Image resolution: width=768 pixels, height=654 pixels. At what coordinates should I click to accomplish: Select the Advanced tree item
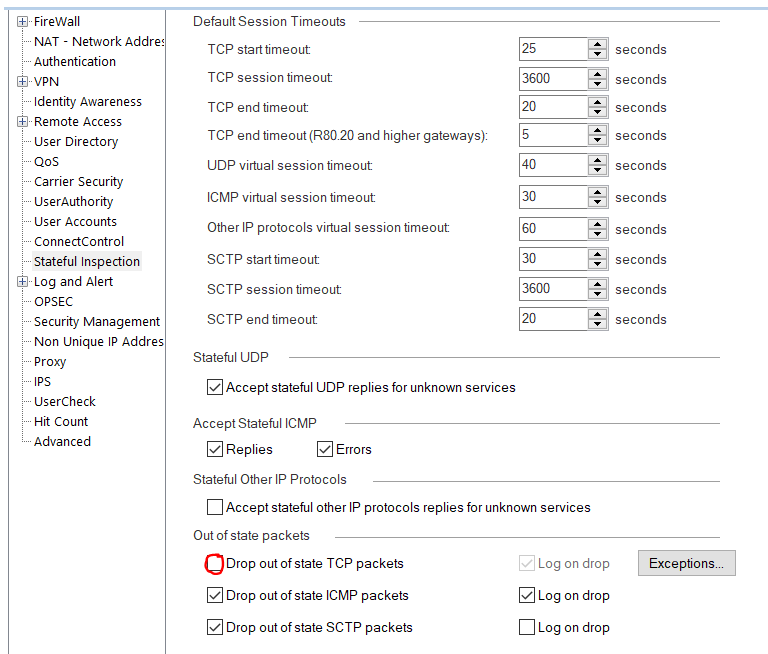[62, 441]
